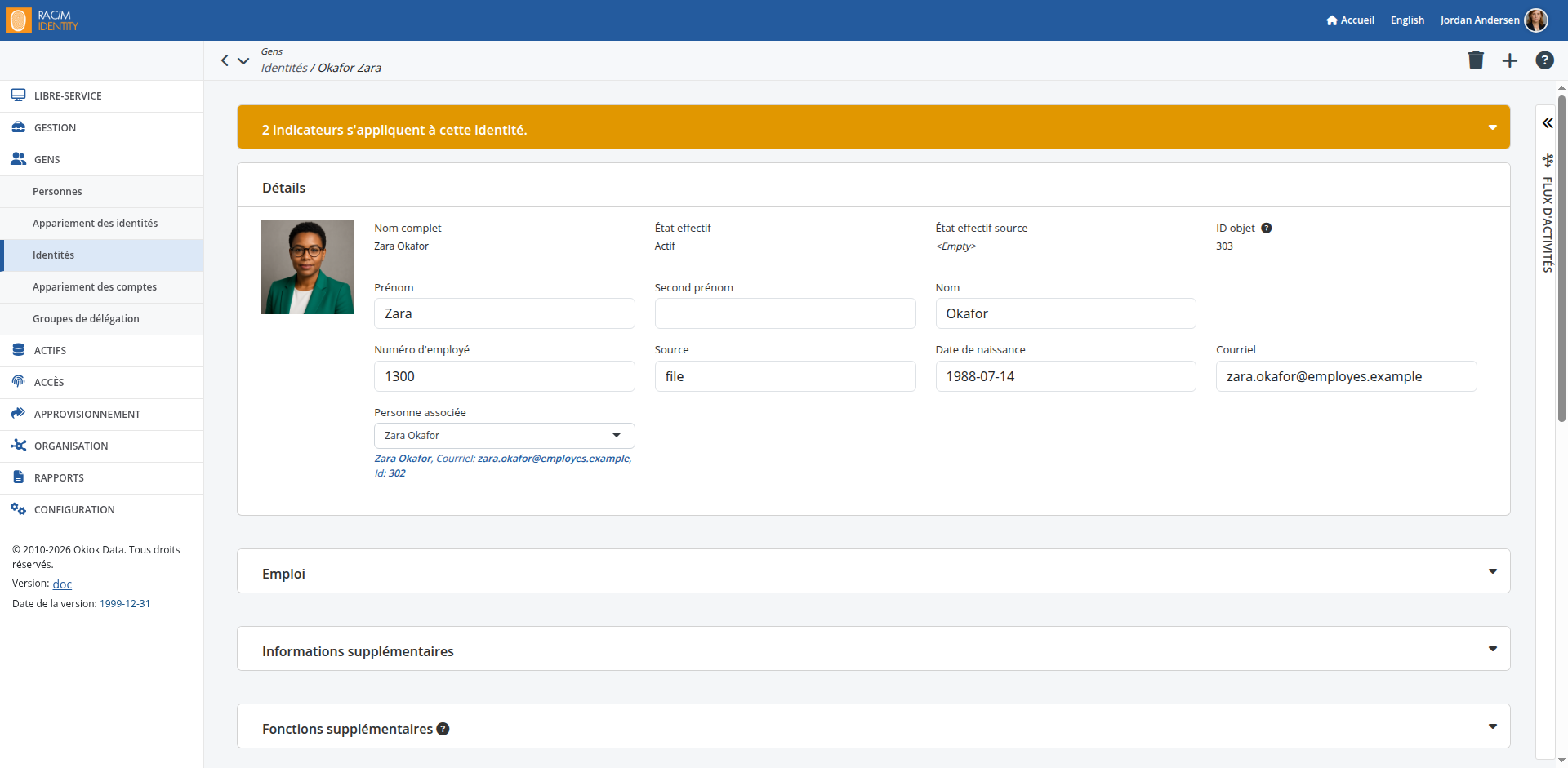Image resolution: width=1568 pixels, height=768 pixels.
Task: Click the Courriel field
Action: coord(1346,376)
